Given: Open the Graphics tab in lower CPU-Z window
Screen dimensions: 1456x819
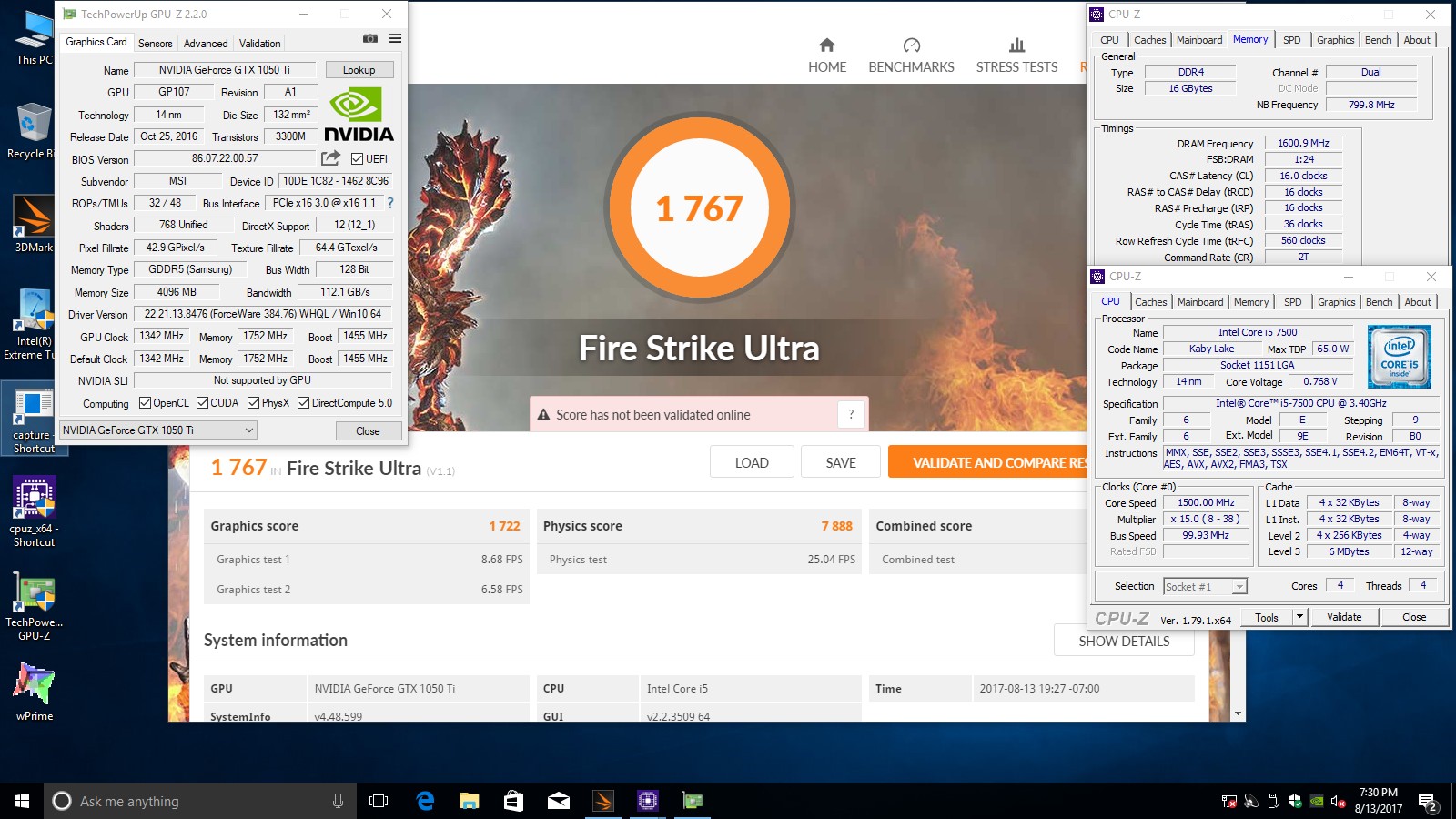Looking at the screenshot, I should [x=1336, y=302].
